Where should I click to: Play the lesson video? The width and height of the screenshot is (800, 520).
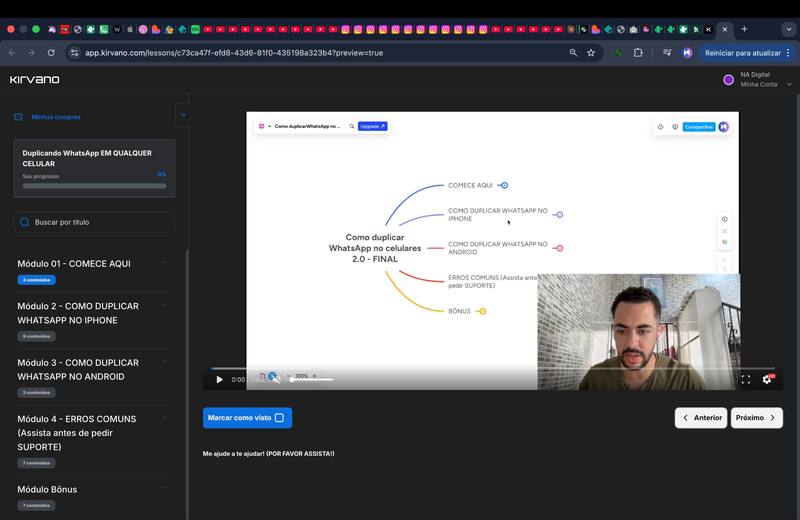coord(219,380)
